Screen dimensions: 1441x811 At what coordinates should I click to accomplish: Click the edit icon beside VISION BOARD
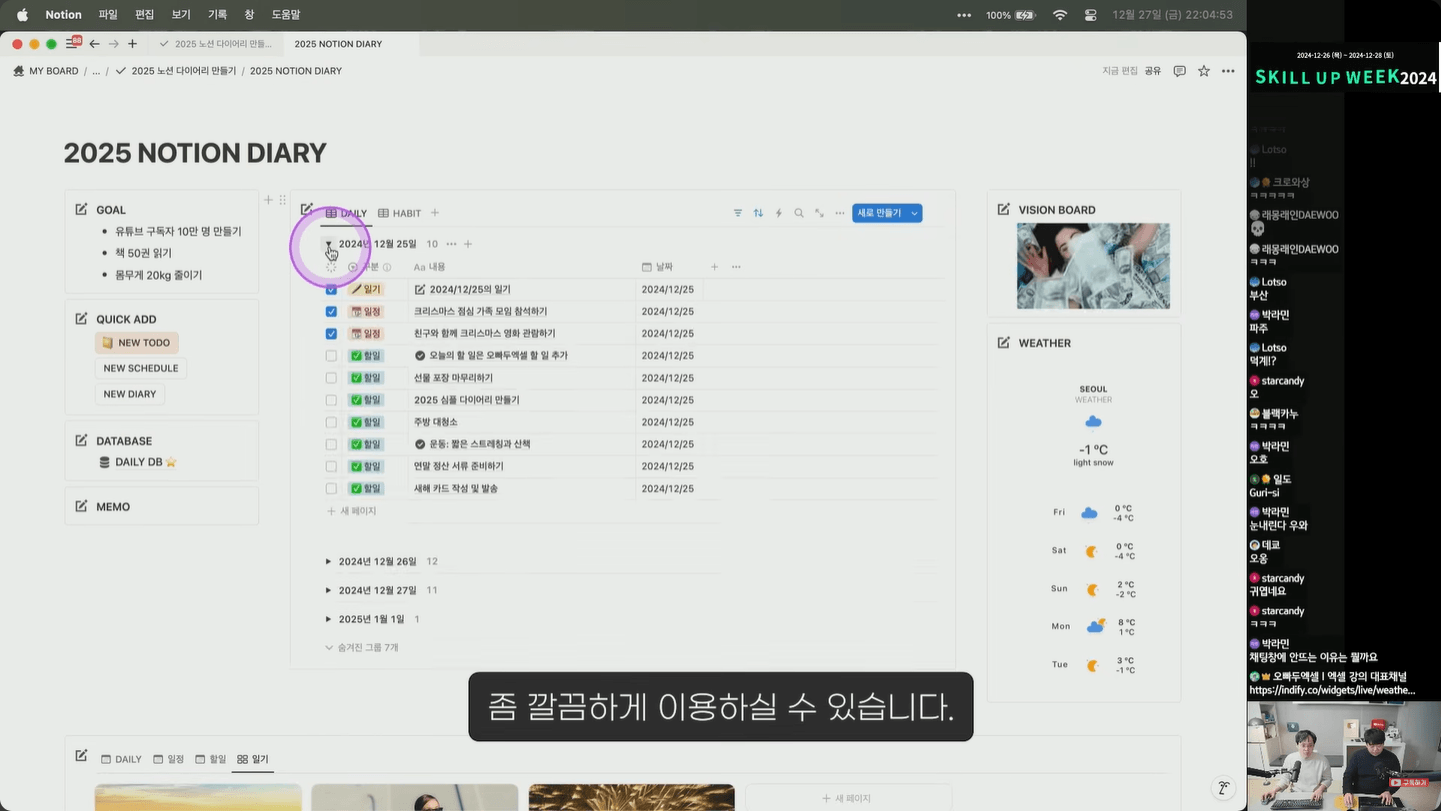[1003, 209]
